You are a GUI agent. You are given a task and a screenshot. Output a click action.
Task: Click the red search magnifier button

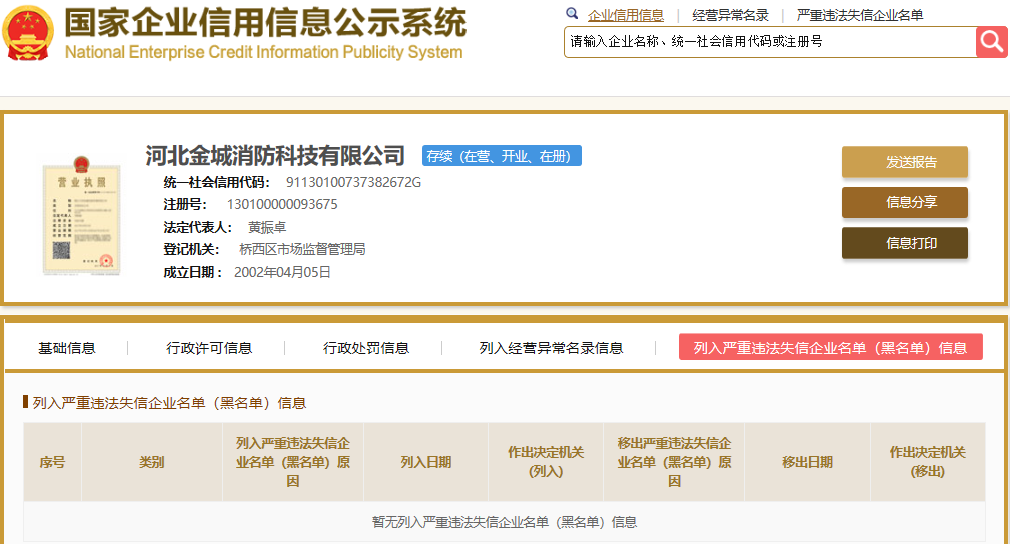[991, 42]
